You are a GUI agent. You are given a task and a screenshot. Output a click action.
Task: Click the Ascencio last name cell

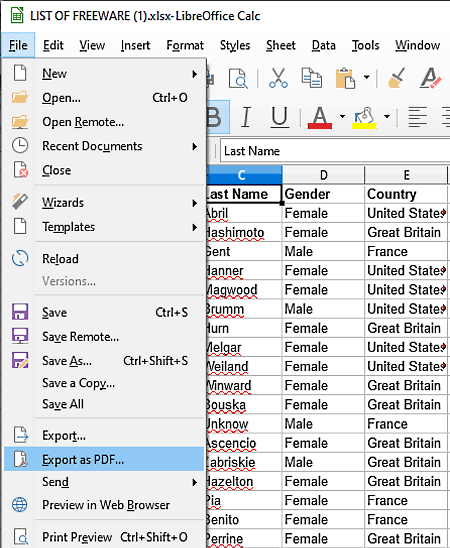tap(244, 443)
